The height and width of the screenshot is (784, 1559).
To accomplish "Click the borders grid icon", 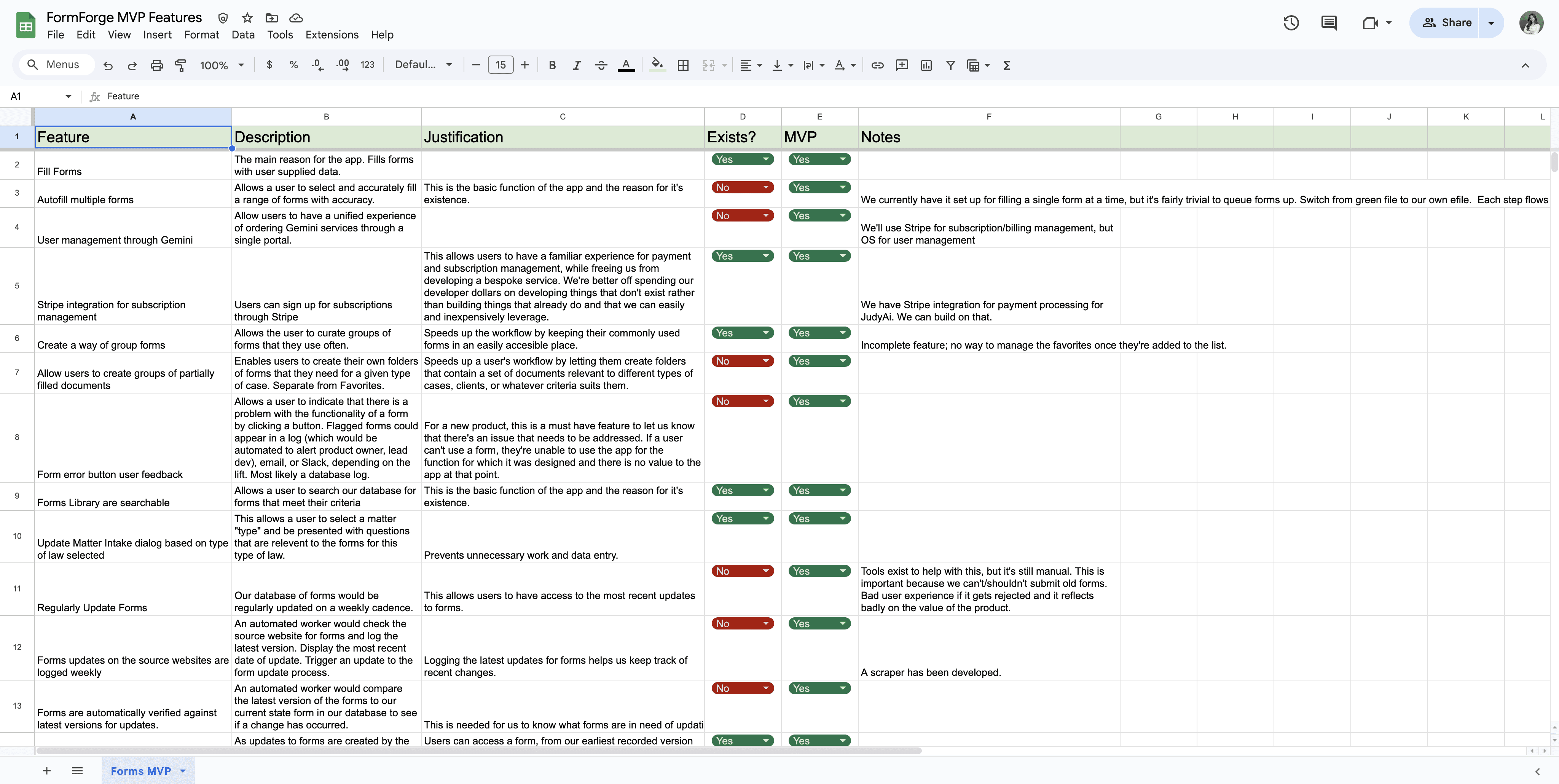I will [x=683, y=65].
